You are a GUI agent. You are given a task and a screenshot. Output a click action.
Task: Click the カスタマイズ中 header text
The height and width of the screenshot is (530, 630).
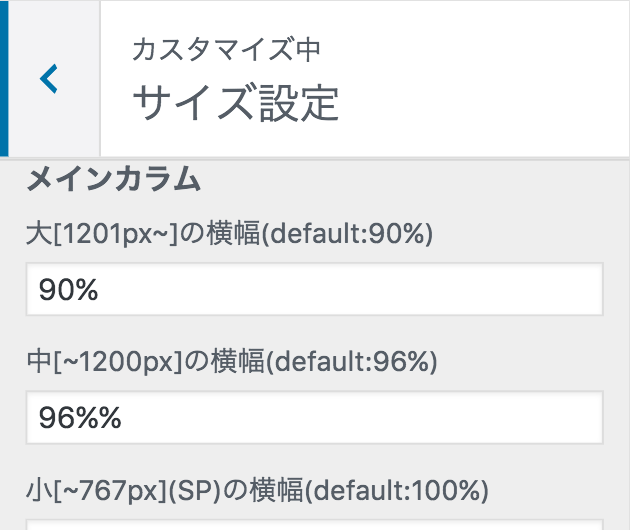227,49
